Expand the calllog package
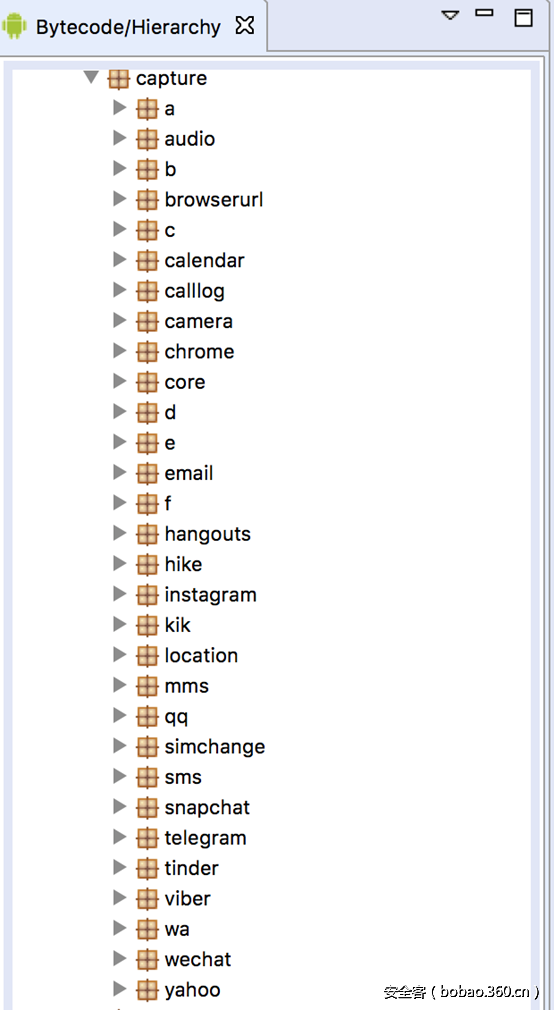This screenshot has height=1010, width=554. 119,290
